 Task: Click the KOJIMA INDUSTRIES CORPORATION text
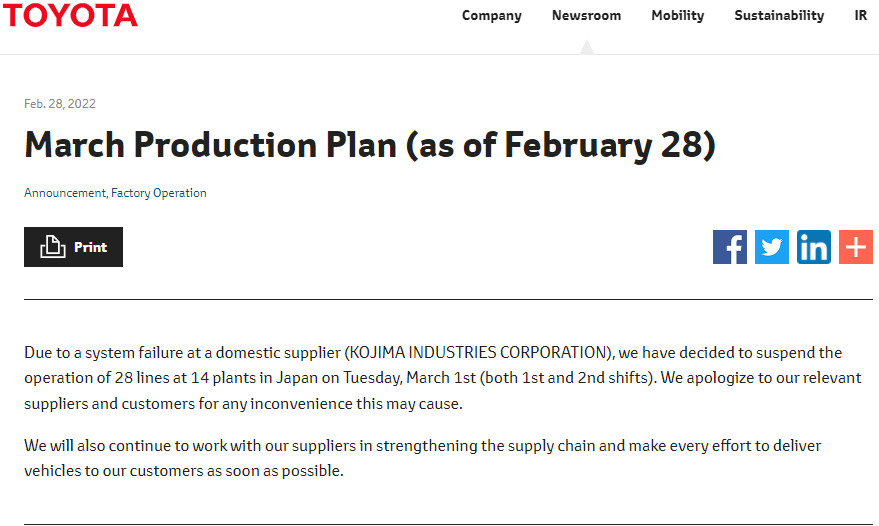(x=478, y=353)
